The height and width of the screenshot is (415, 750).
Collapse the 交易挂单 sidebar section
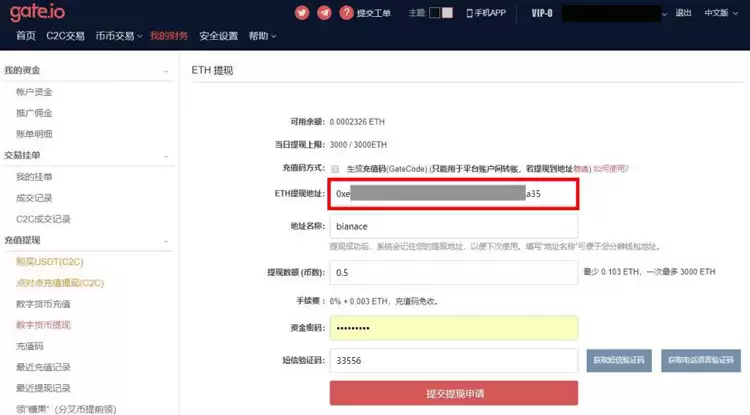click(166, 156)
